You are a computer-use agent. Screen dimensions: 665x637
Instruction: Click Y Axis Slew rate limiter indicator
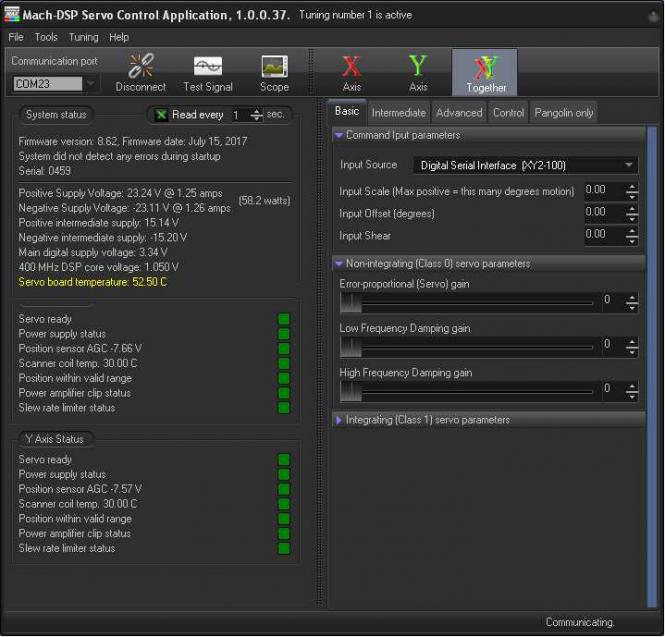pyautogui.click(x=284, y=548)
